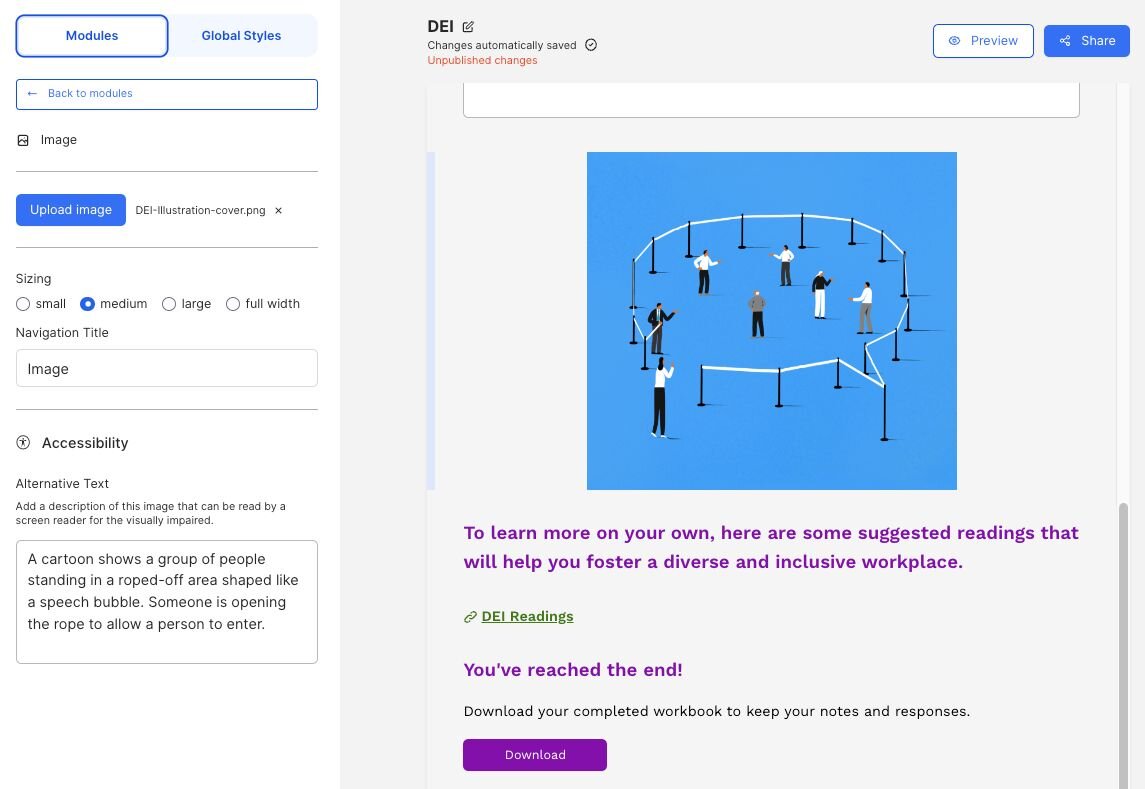Set image sizing to full width
This screenshot has height=789, width=1145.
pyautogui.click(x=233, y=304)
